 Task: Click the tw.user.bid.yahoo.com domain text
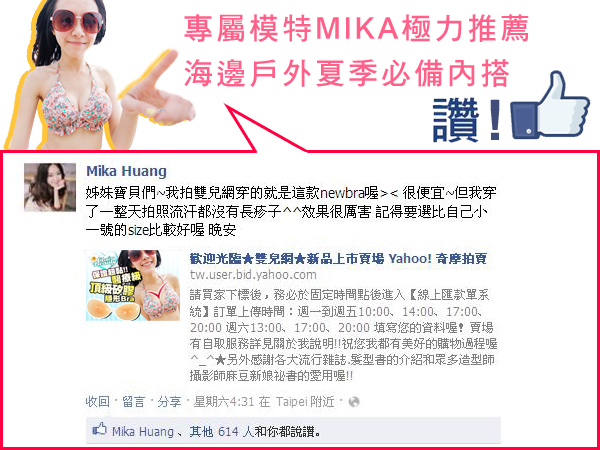(253, 275)
